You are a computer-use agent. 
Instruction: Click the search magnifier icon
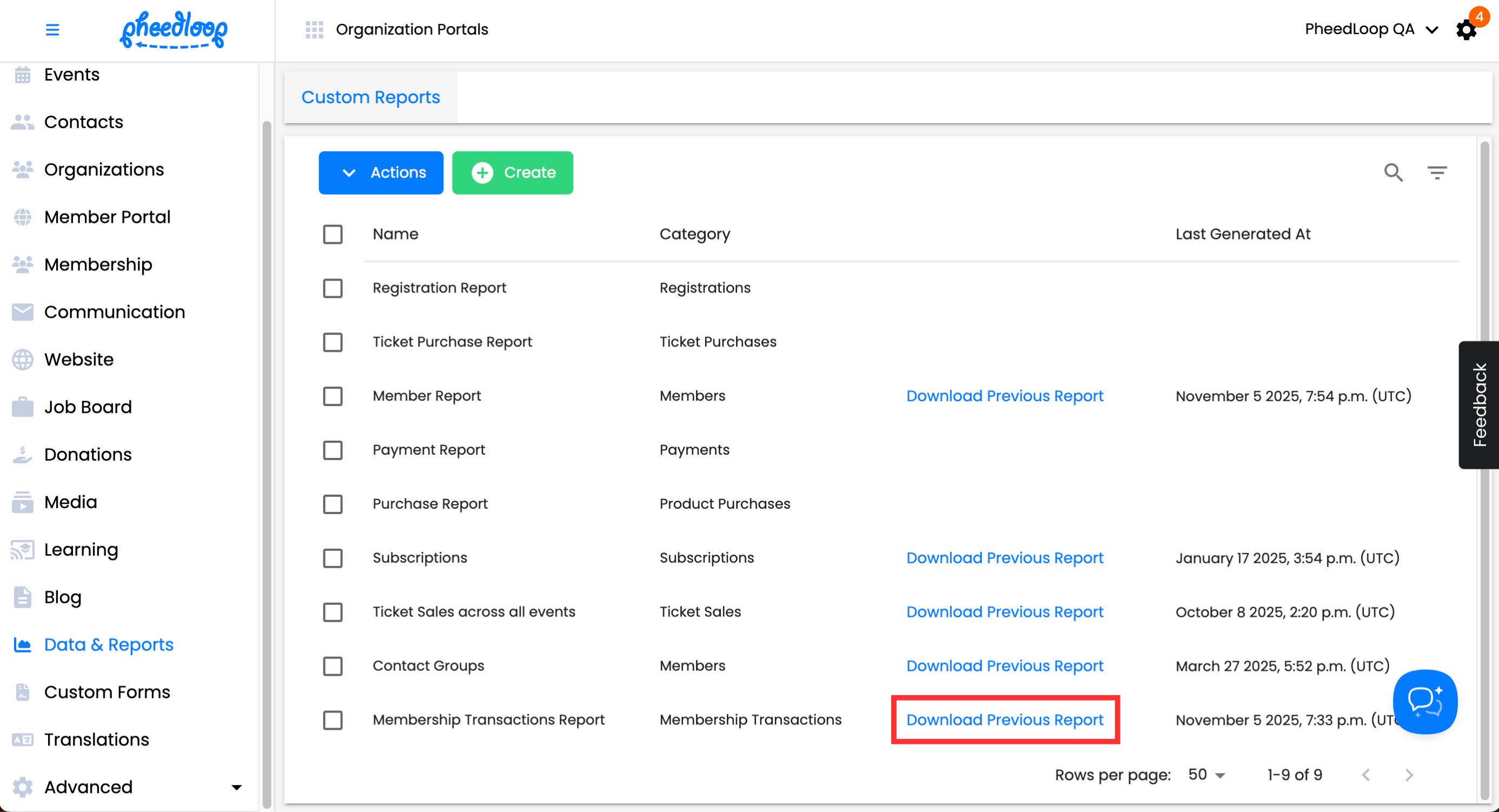tap(1393, 172)
